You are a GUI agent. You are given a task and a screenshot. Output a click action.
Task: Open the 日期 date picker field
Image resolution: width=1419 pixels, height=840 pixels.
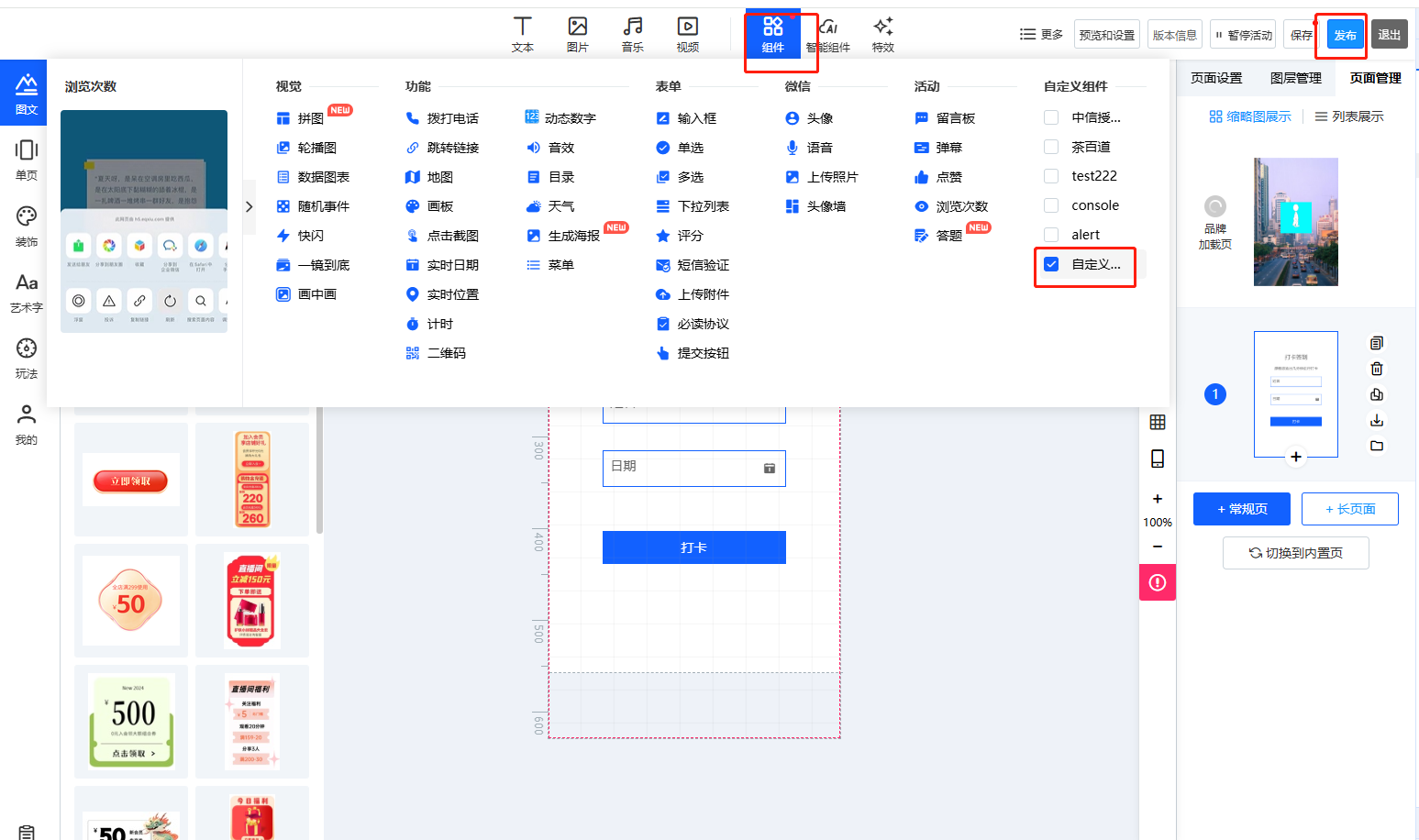(693, 468)
